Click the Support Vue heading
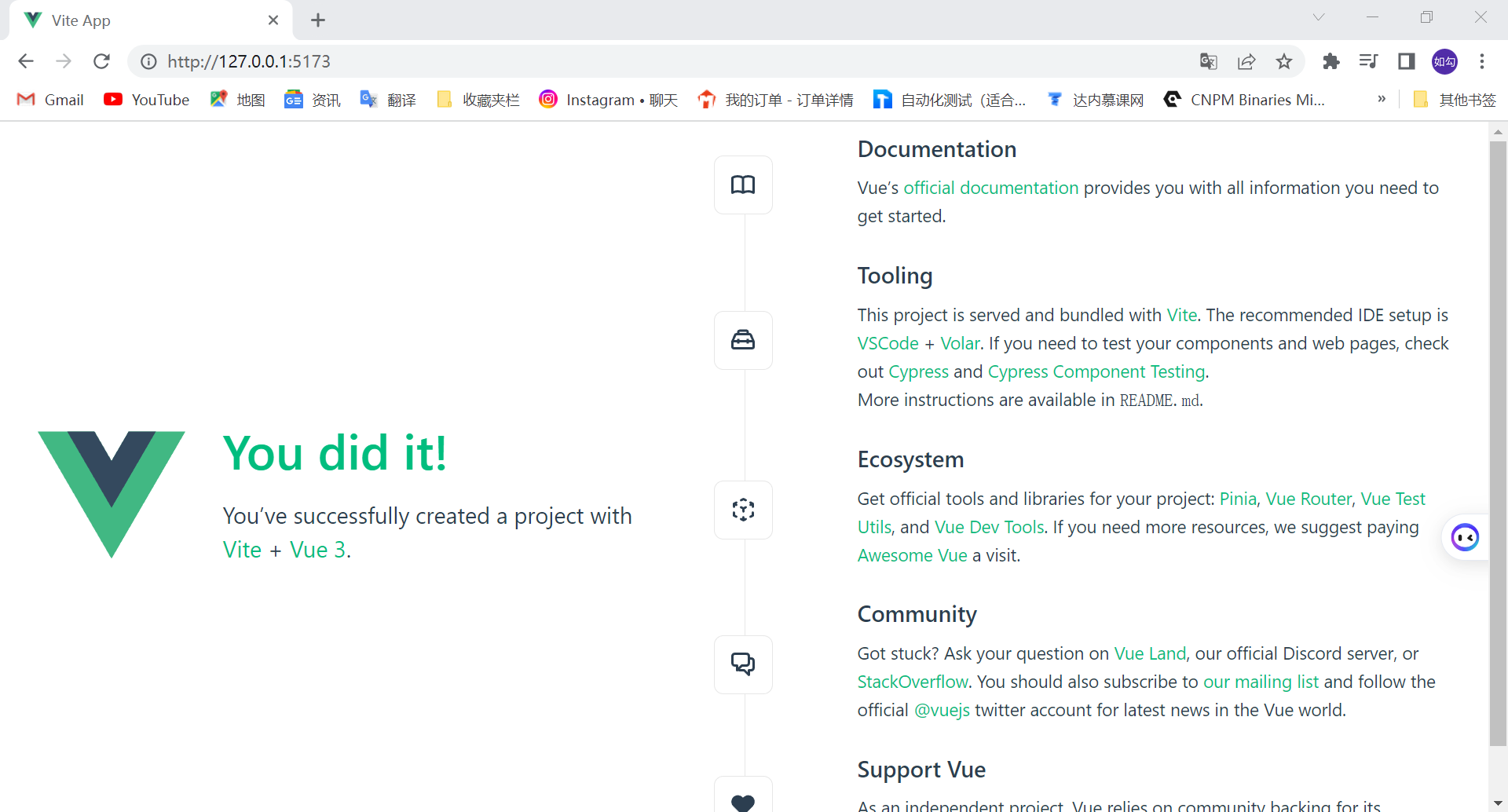Viewport: 1508px width, 812px height. (x=921, y=770)
